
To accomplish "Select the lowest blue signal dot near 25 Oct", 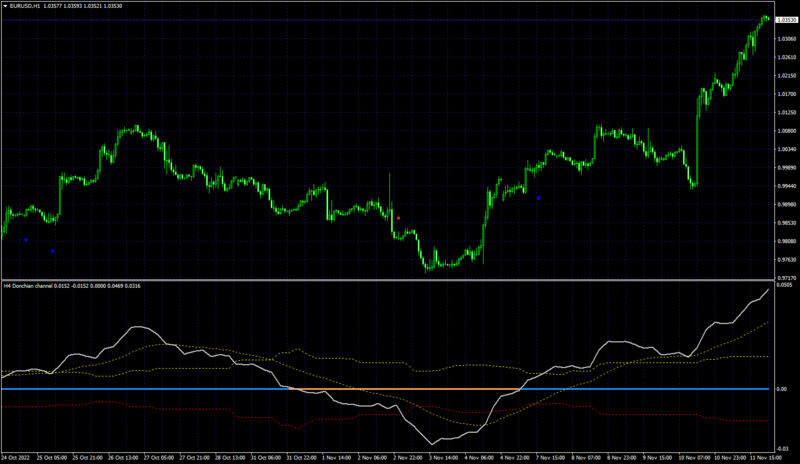I will [x=53, y=251].
